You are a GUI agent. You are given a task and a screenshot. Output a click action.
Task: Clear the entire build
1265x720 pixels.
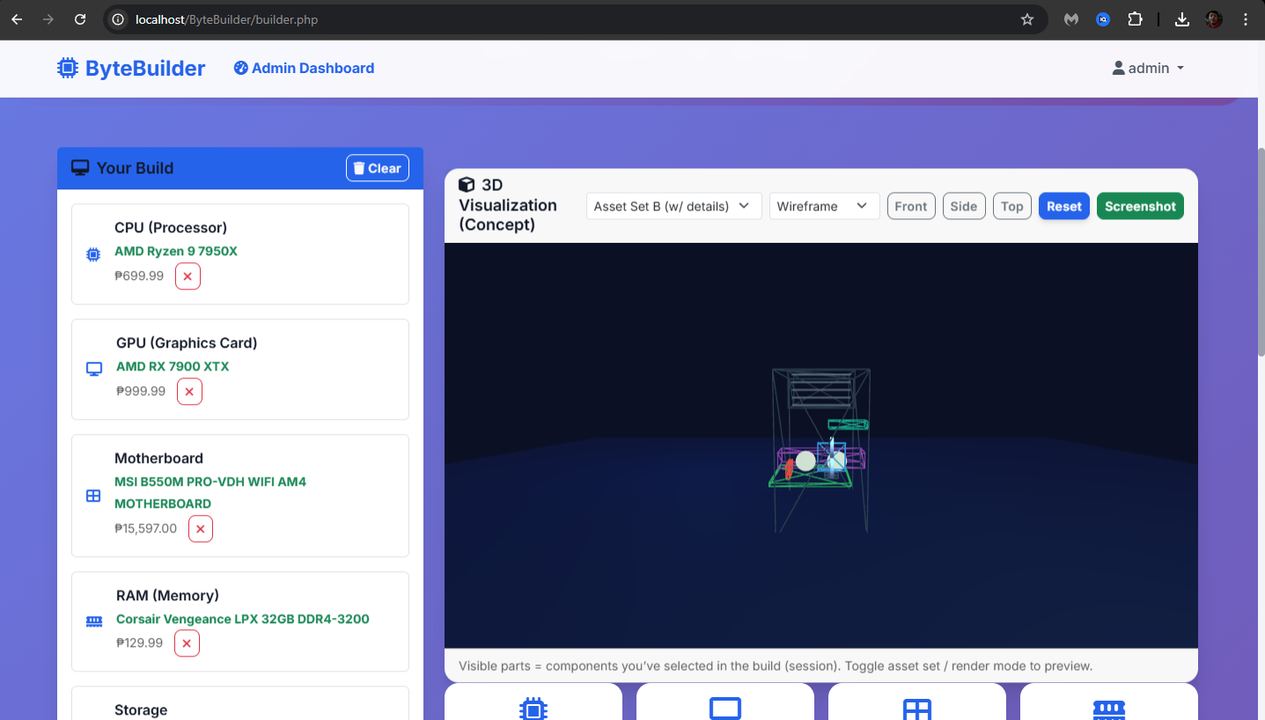pyautogui.click(x=377, y=168)
